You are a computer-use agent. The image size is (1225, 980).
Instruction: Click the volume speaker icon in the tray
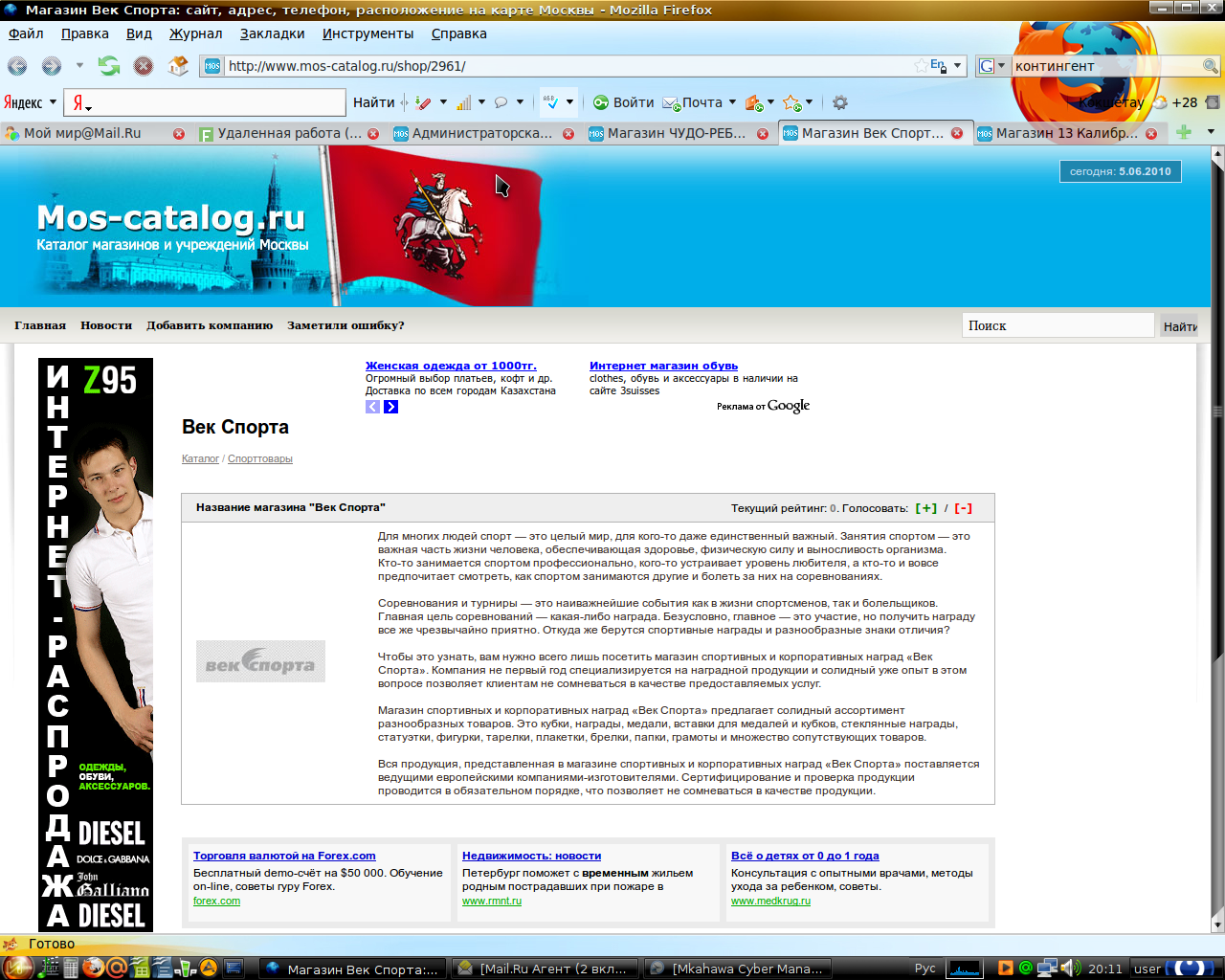tap(1069, 969)
